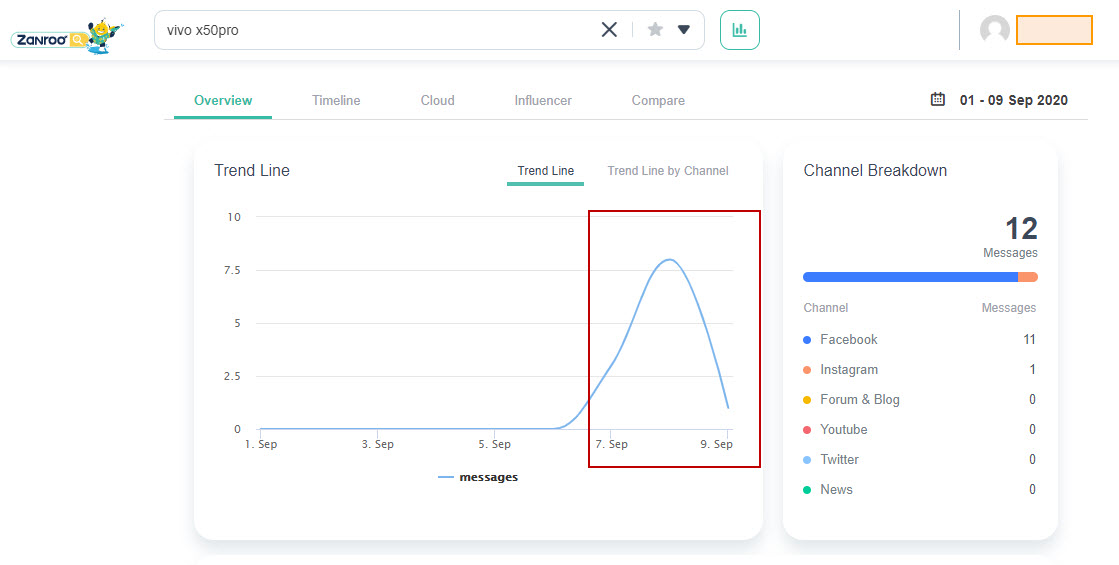
Task: Click the 3. Sep axis label
Action: 378,444
